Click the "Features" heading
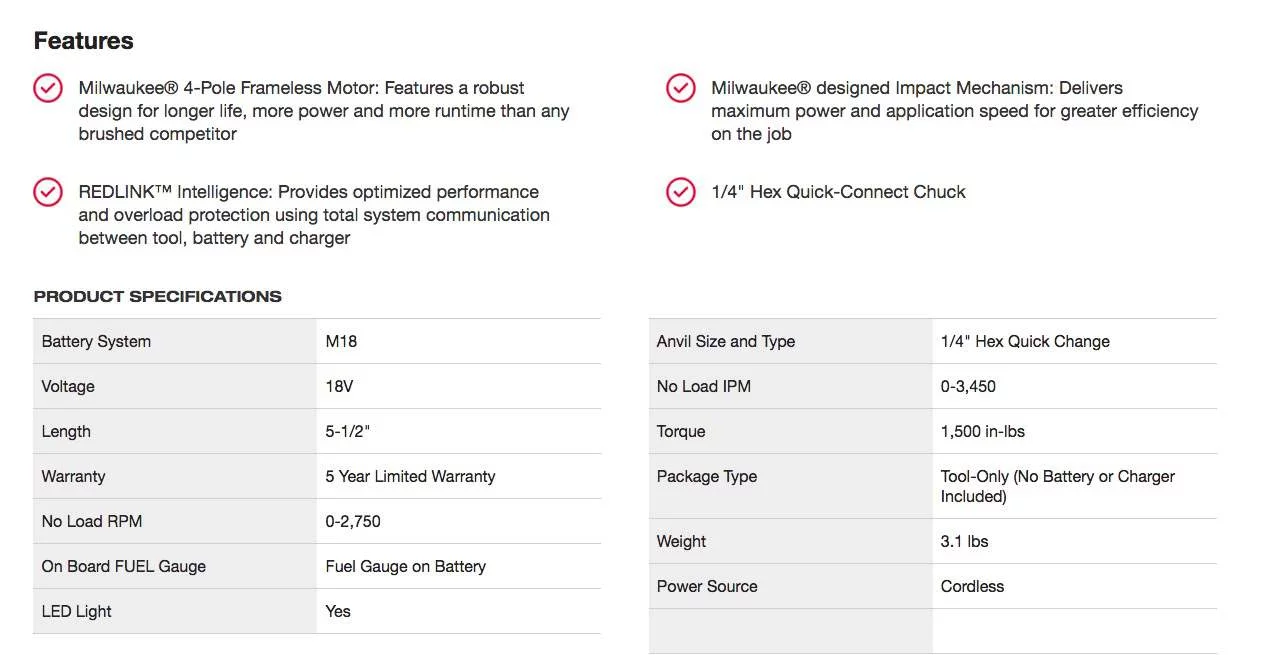Screen dimensions: 1283x655 [x=84, y=41]
